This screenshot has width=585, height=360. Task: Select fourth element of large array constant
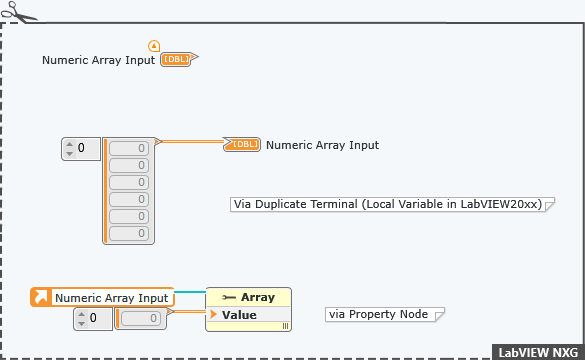click(x=129, y=199)
